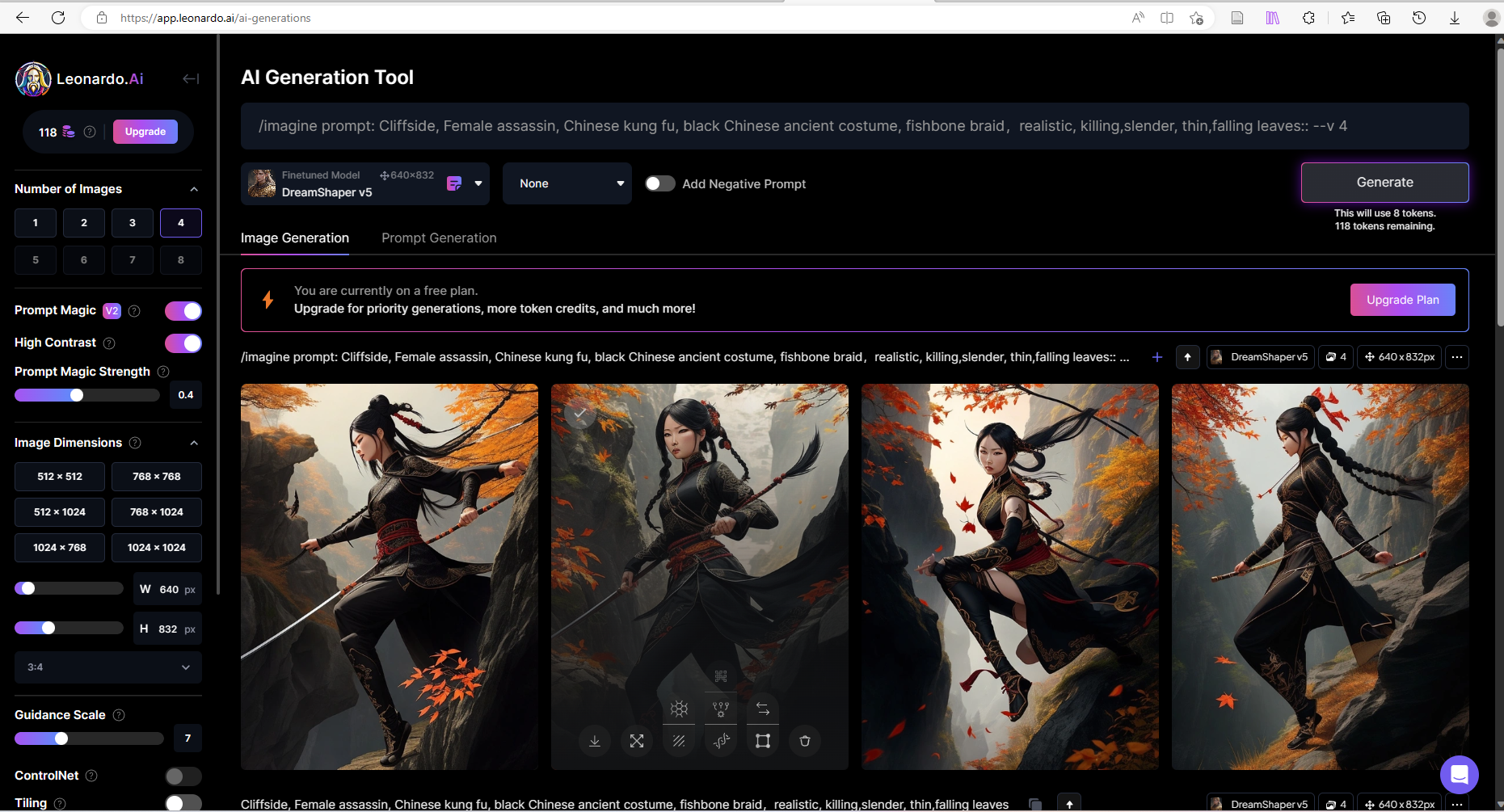Add page to favorites star icon

[x=1196, y=18]
